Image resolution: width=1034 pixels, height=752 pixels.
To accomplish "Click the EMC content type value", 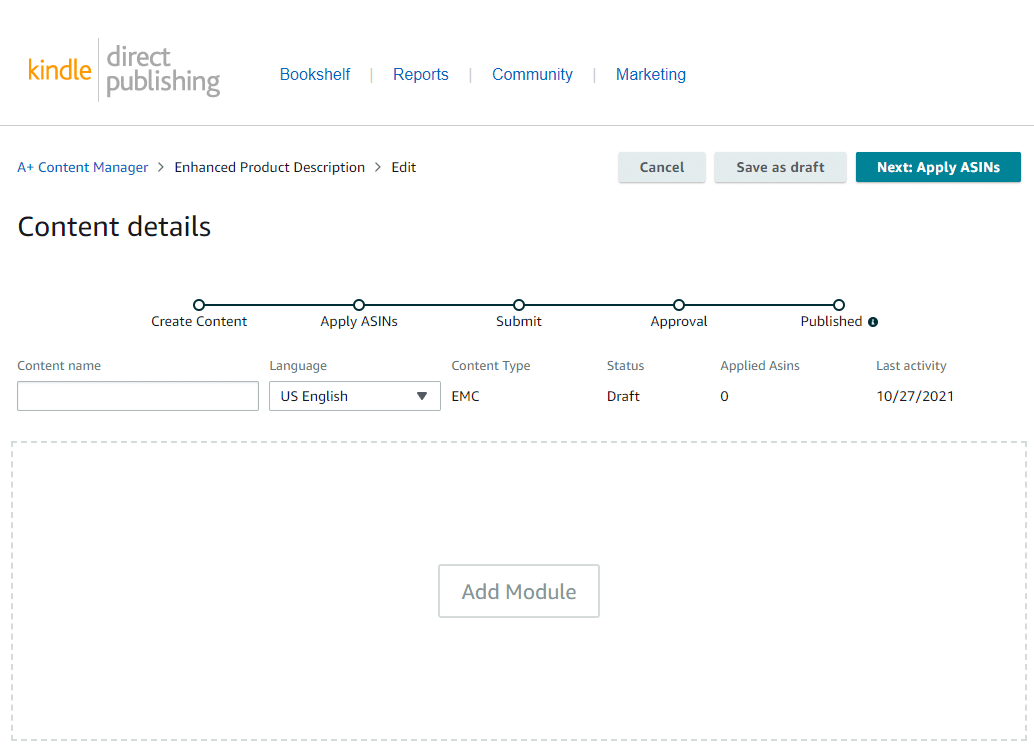I will coord(466,396).
